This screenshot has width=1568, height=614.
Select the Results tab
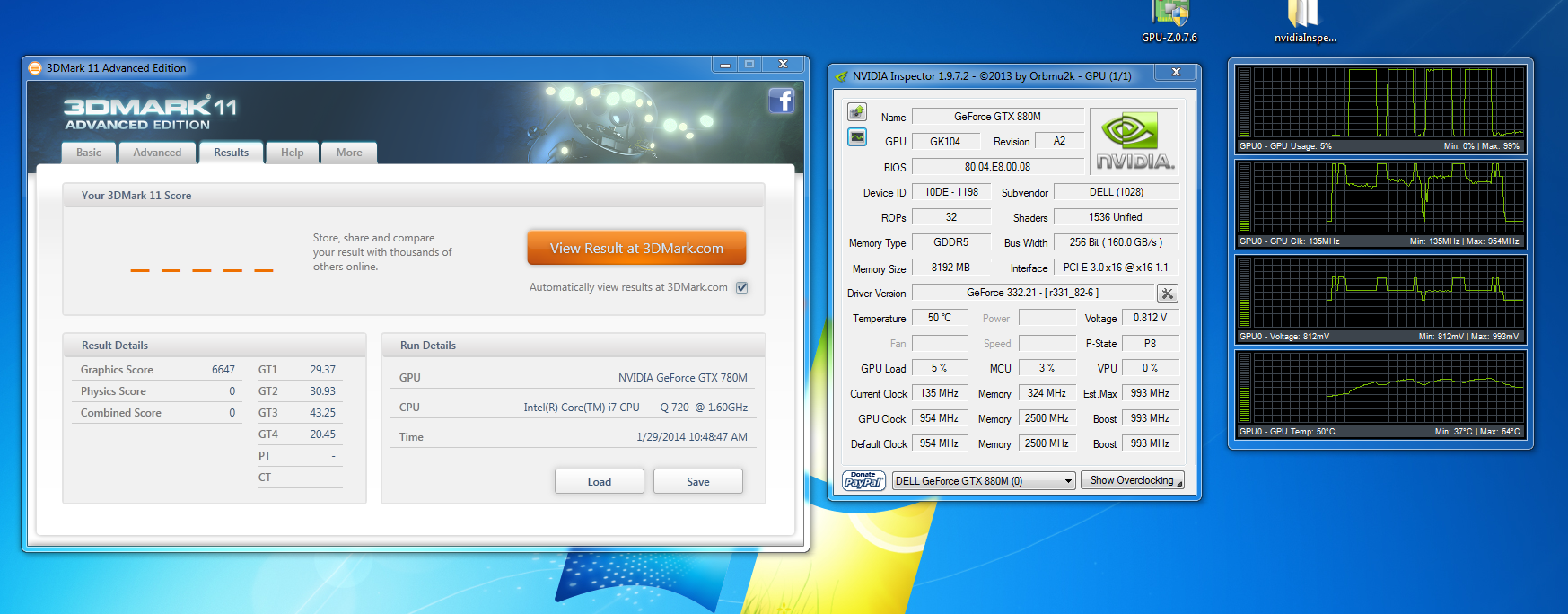click(x=231, y=153)
